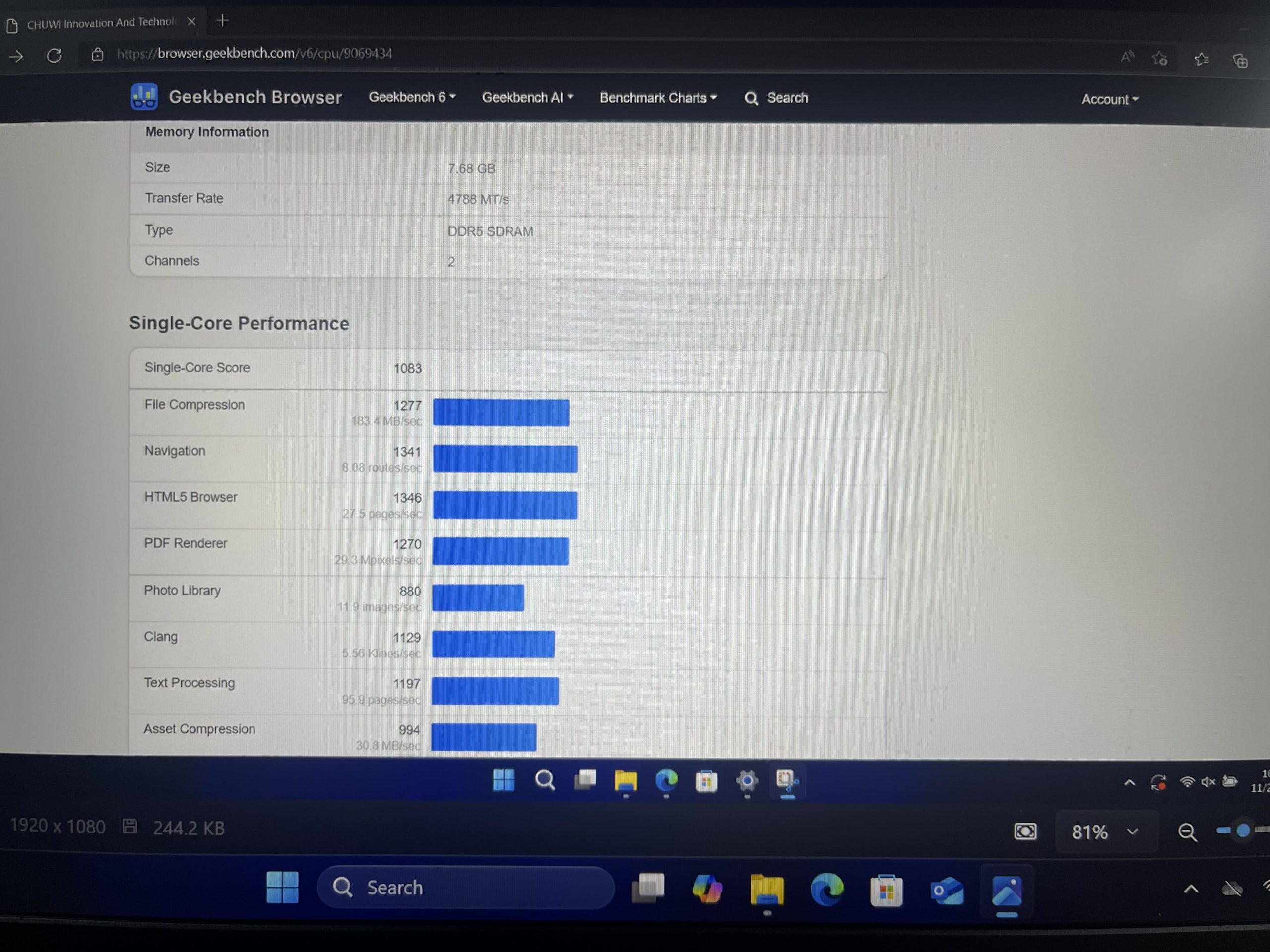Click the add to favorites star icon
1270x952 pixels.
[x=1159, y=59]
